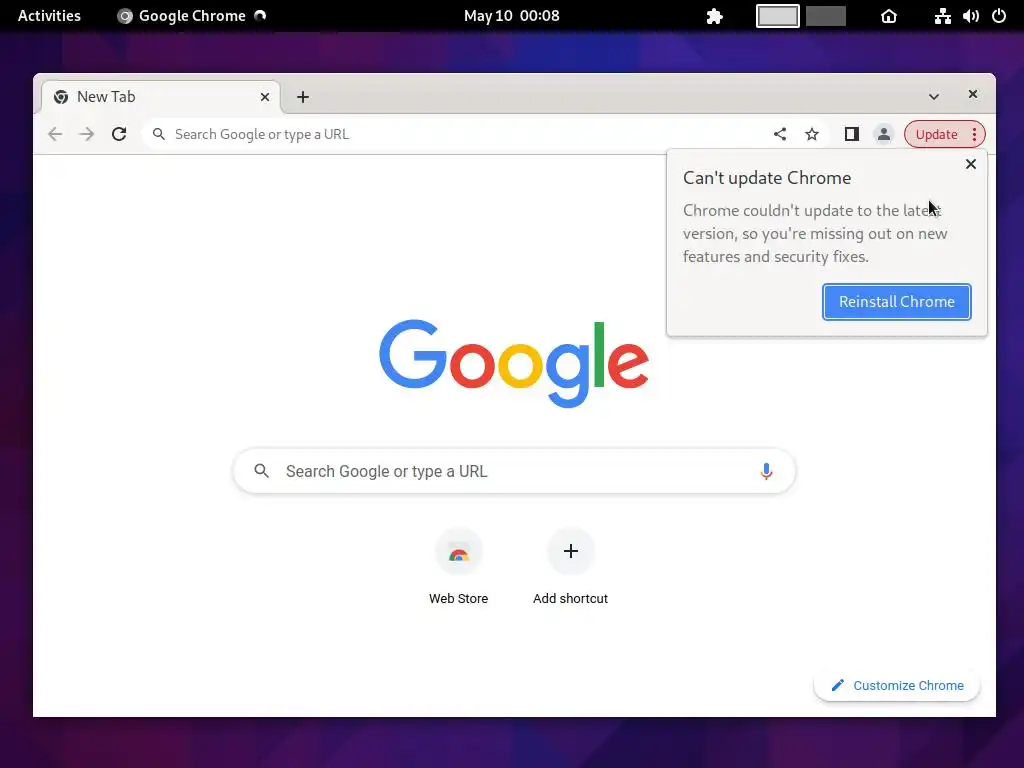Click the pencil icon in Customize Chrome
Image resolution: width=1024 pixels, height=768 pixels.
click(837, 686)
